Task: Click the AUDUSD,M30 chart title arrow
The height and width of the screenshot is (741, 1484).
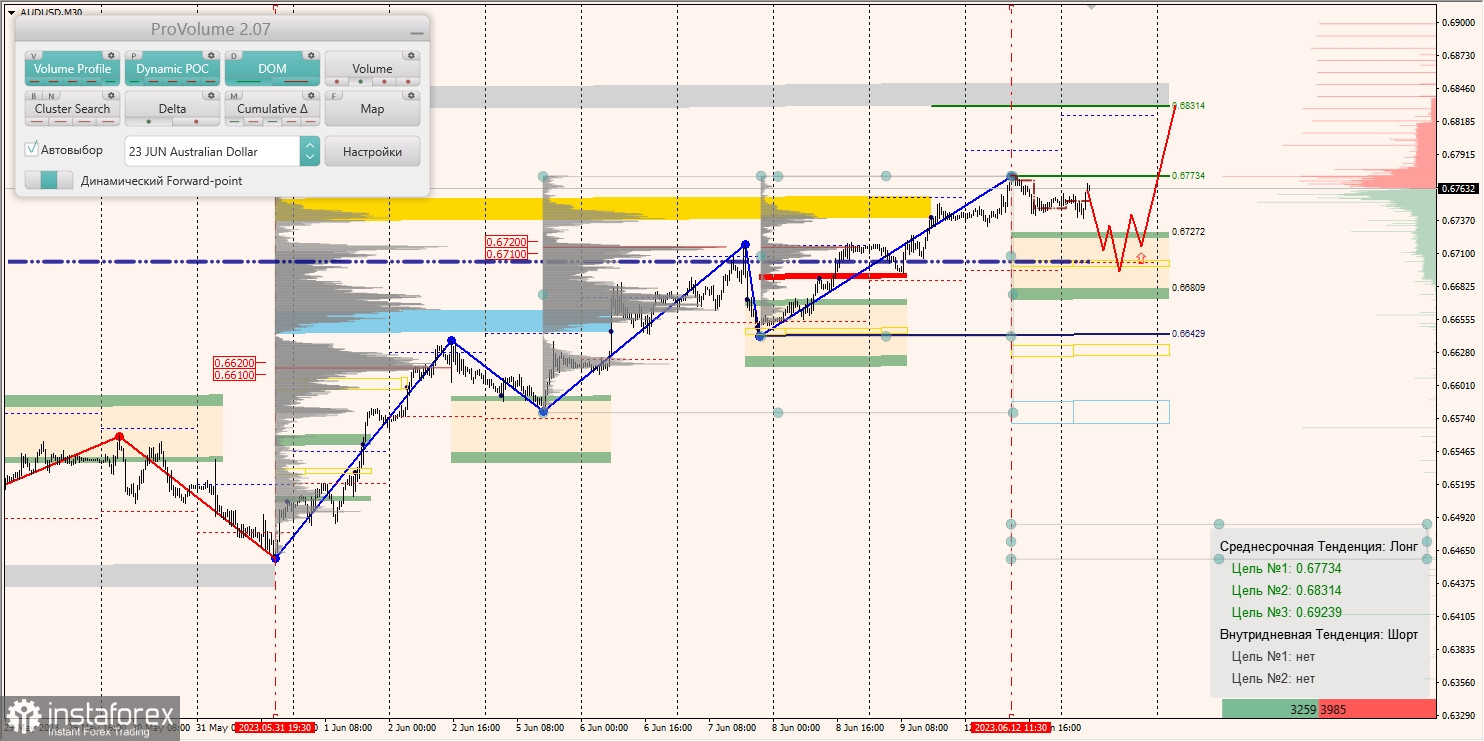Action: (11, 12)
